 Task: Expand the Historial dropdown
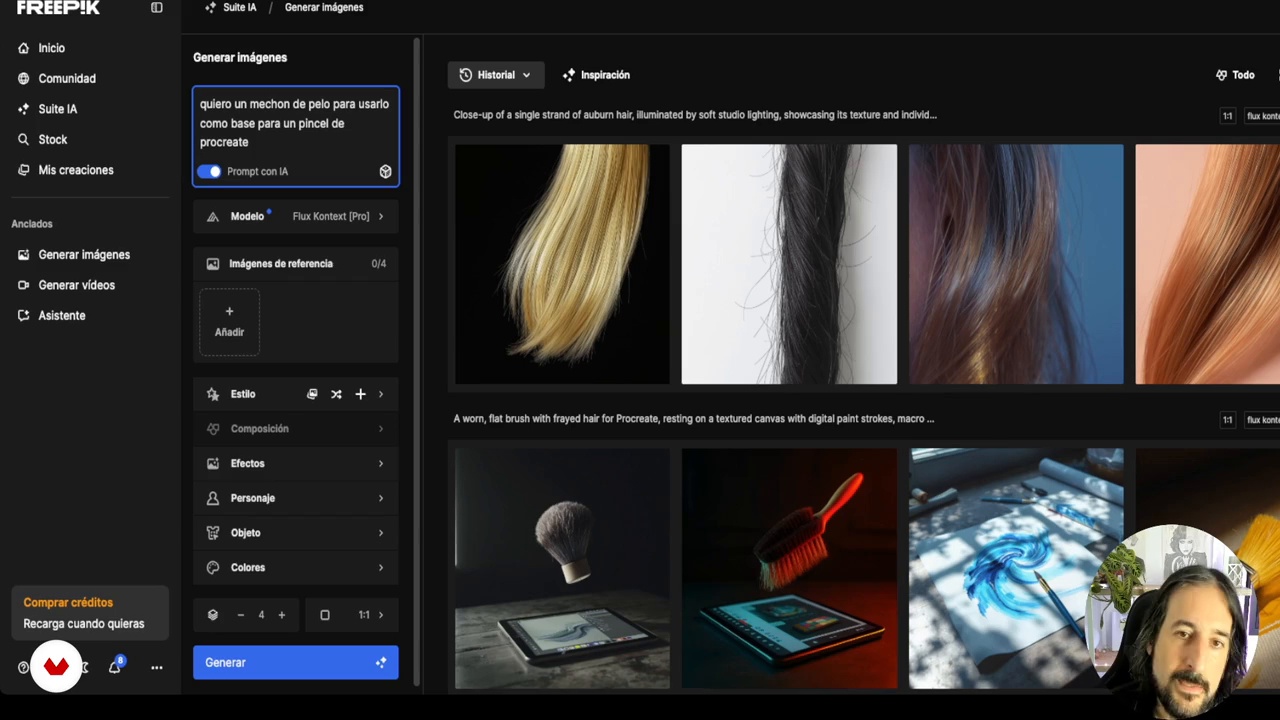coord(495,75)
